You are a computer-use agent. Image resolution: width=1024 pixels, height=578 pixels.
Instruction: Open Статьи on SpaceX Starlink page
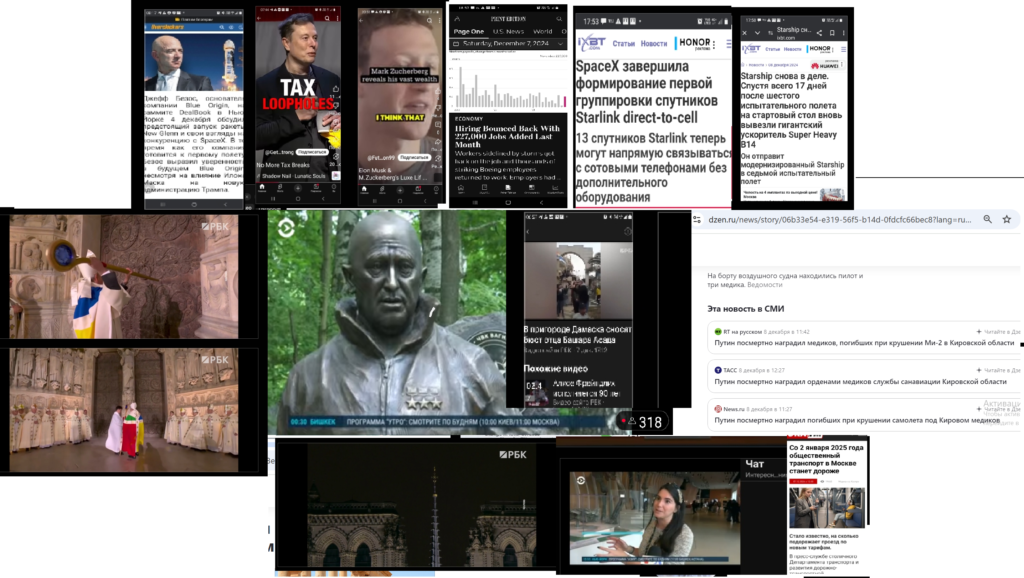coord(623,44)
